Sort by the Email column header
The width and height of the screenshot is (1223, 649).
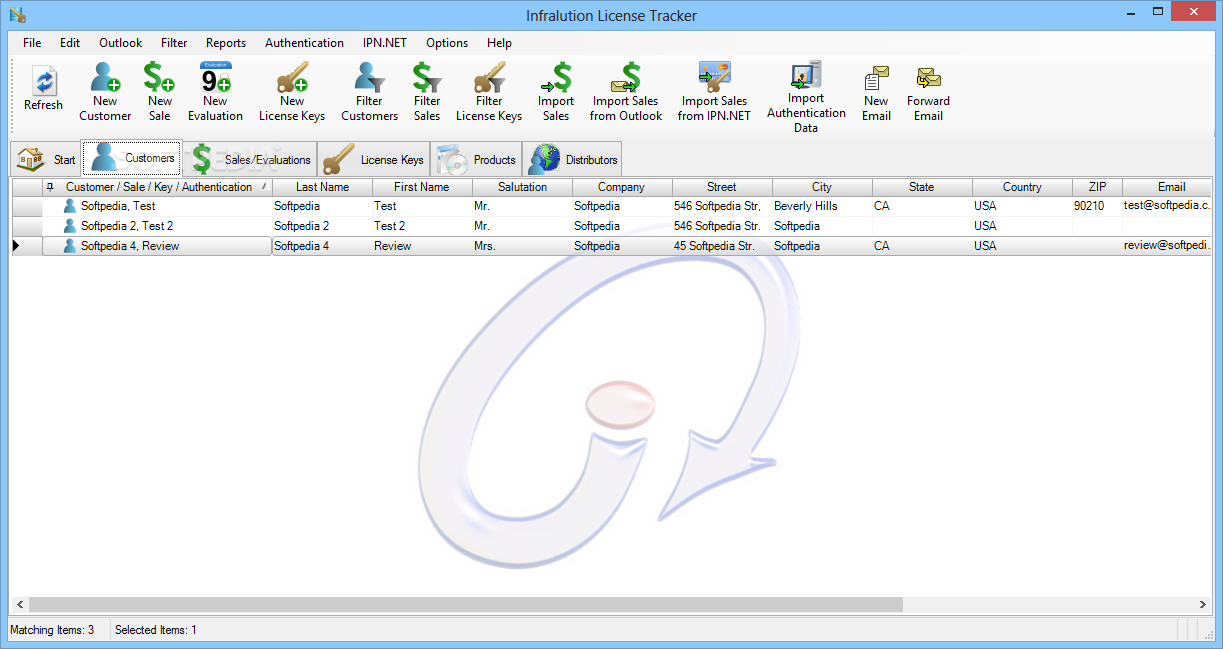point(1167,187)
